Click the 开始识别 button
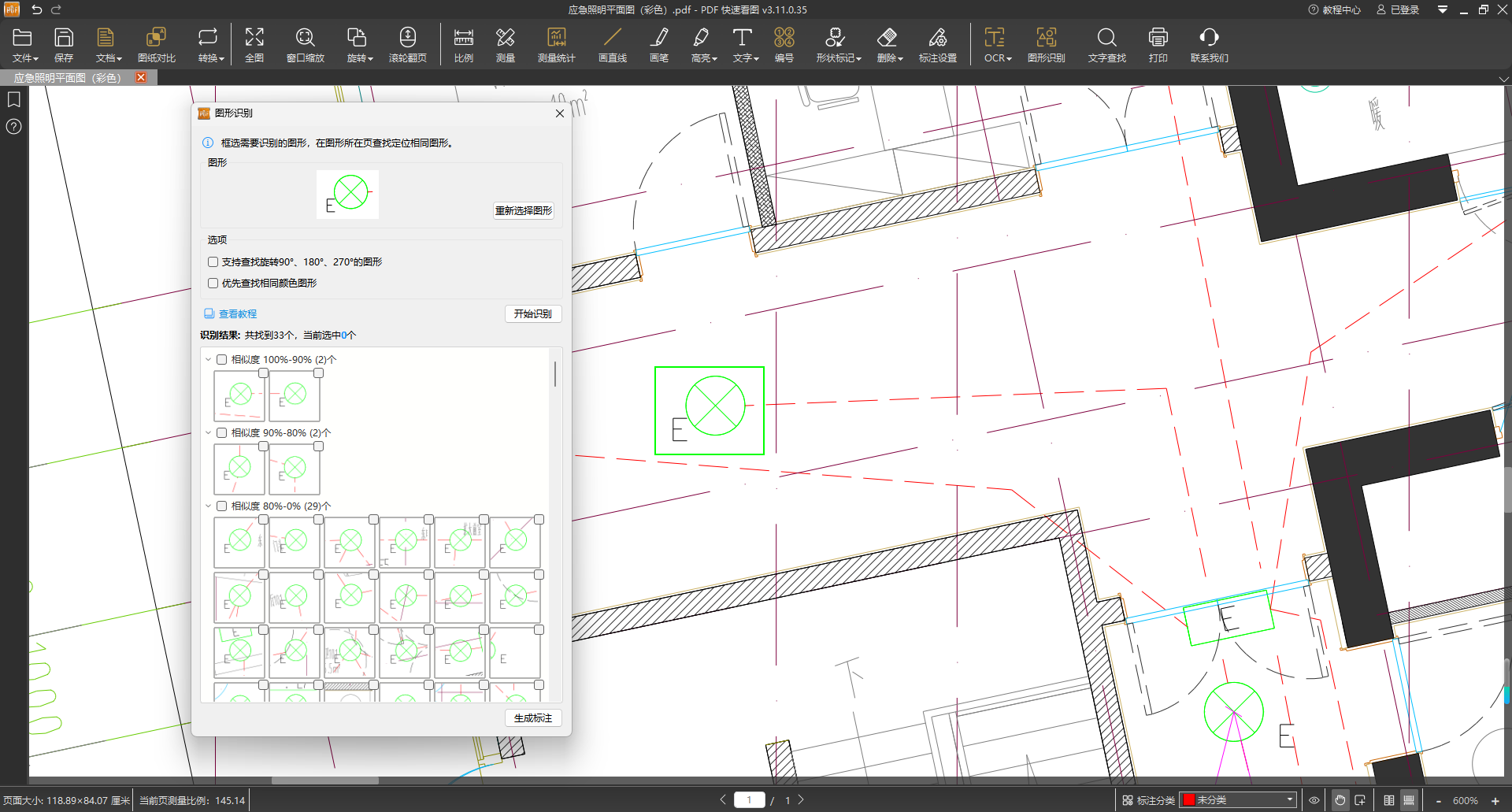 tap(533, 313)
